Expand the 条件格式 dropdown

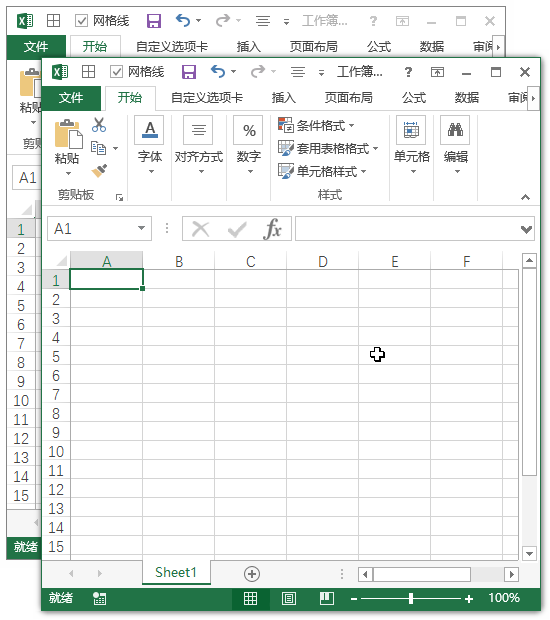[352, 126]
